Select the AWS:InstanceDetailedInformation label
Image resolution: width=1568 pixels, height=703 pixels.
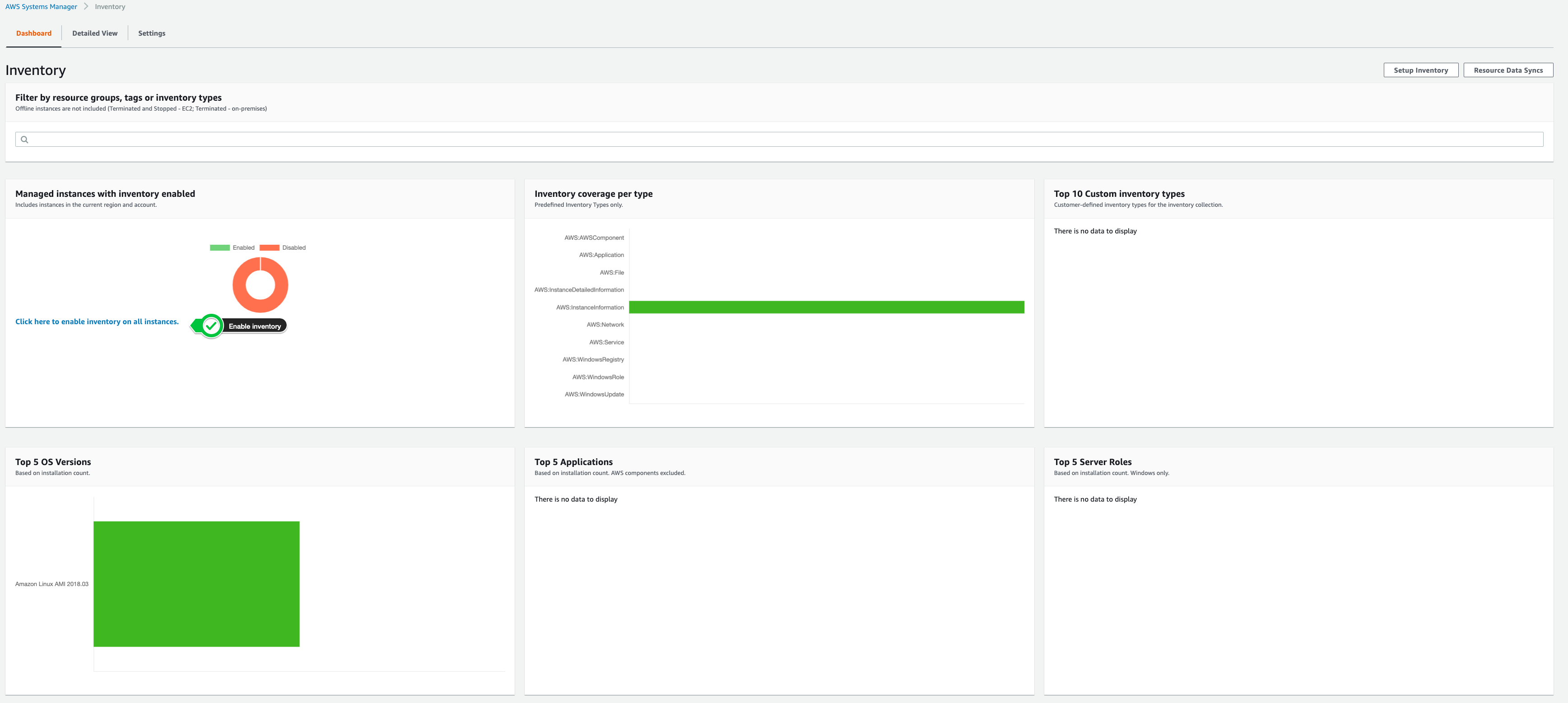tap(579, 290)
